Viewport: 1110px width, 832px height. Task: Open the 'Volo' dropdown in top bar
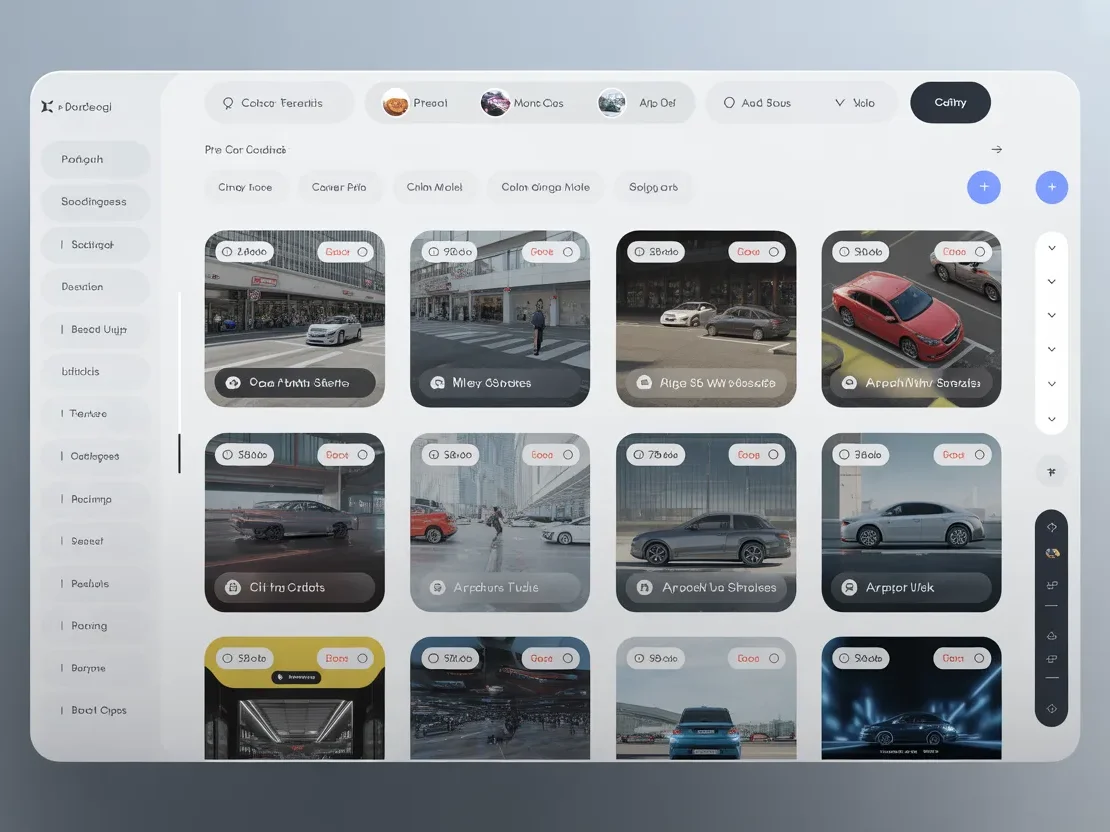(854, 103)
